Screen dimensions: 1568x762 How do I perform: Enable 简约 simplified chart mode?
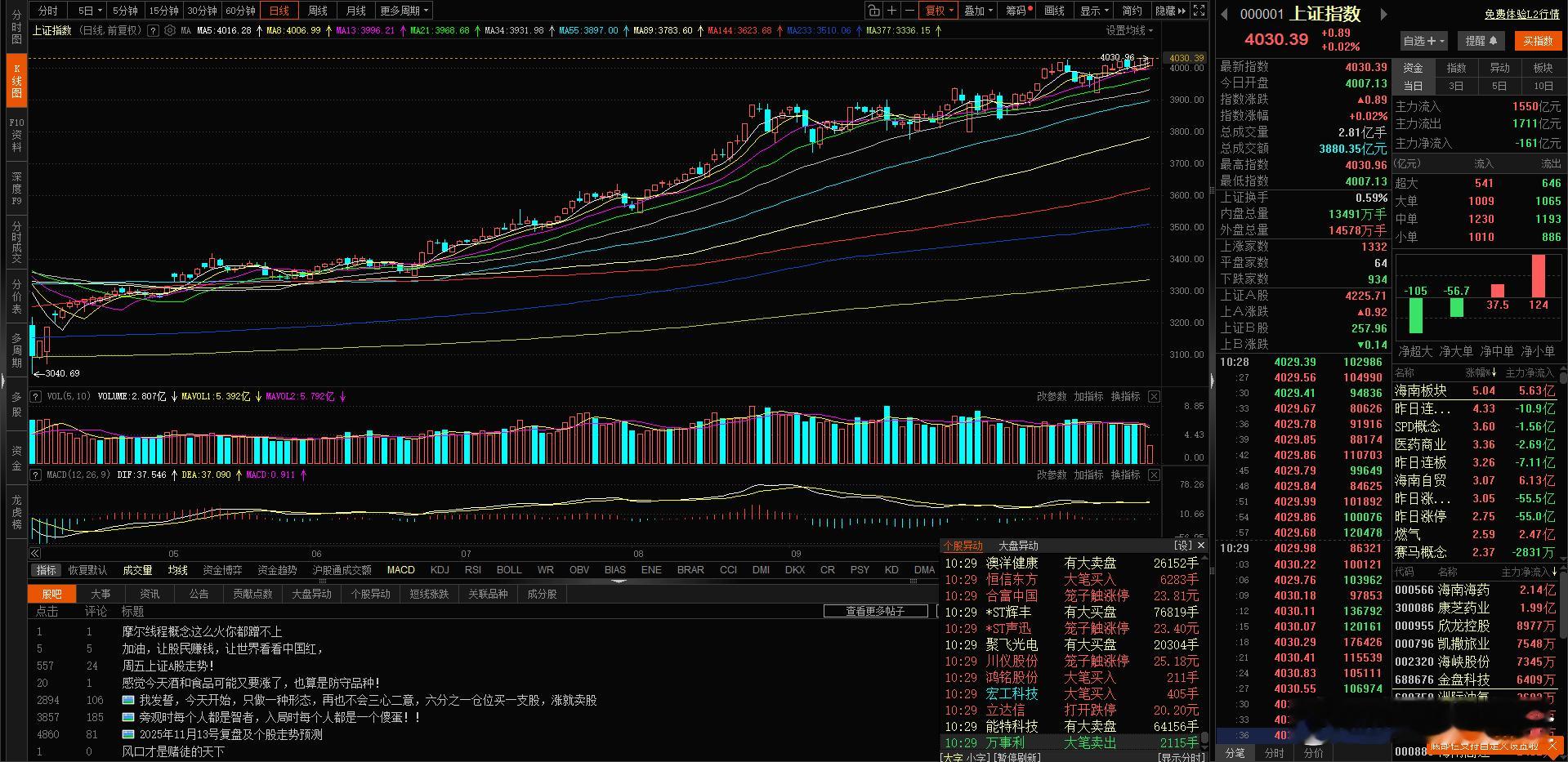(x=1131, y=10)
